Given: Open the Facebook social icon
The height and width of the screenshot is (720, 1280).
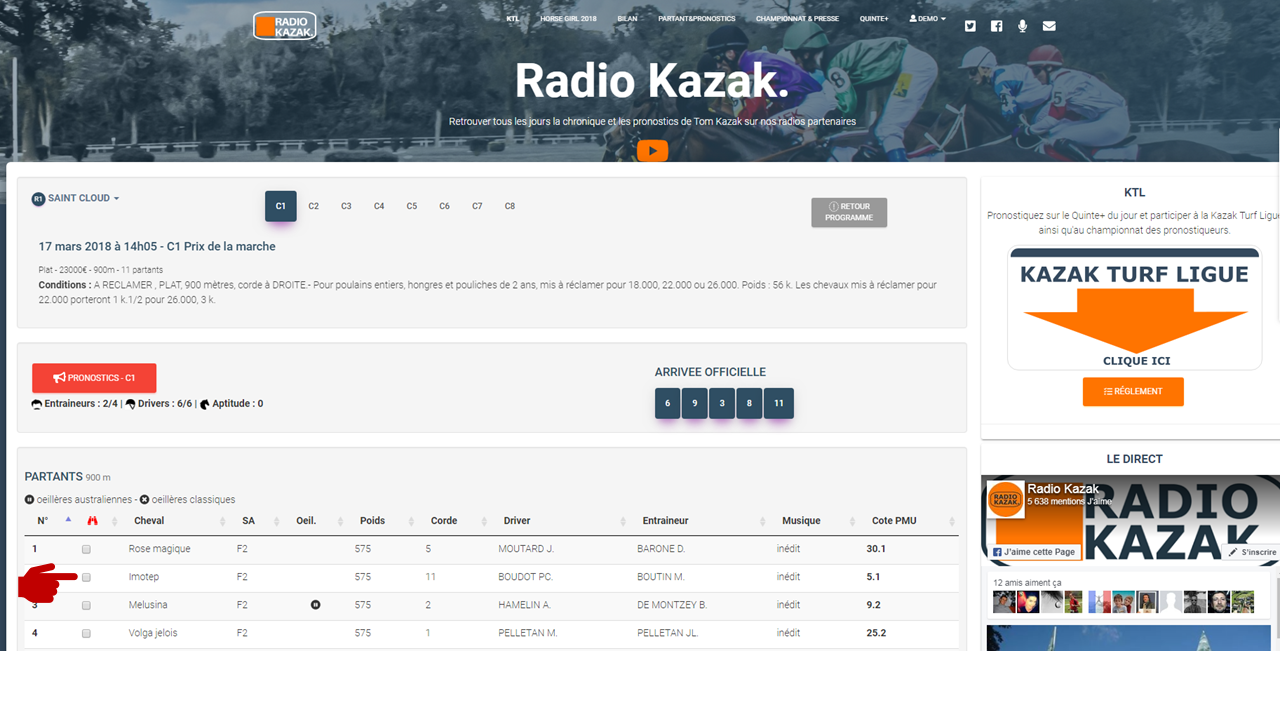Looking at the screenshot, I should tap(996, 26).
